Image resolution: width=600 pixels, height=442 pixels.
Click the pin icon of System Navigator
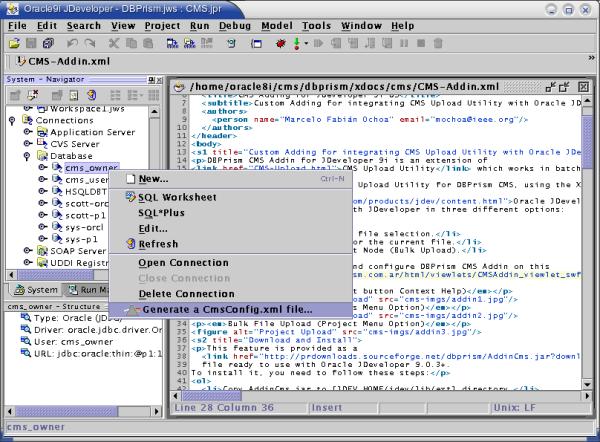coord(152,80)
